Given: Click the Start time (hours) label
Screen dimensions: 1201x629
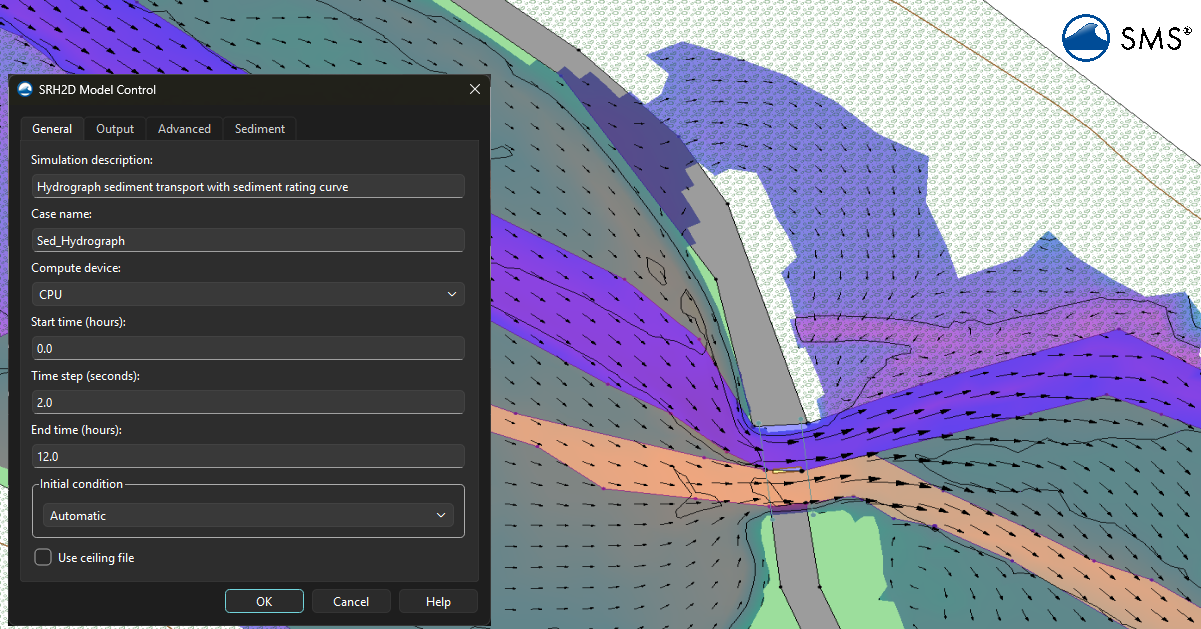Looking at the screenshot, I should (x=78, y=322).
